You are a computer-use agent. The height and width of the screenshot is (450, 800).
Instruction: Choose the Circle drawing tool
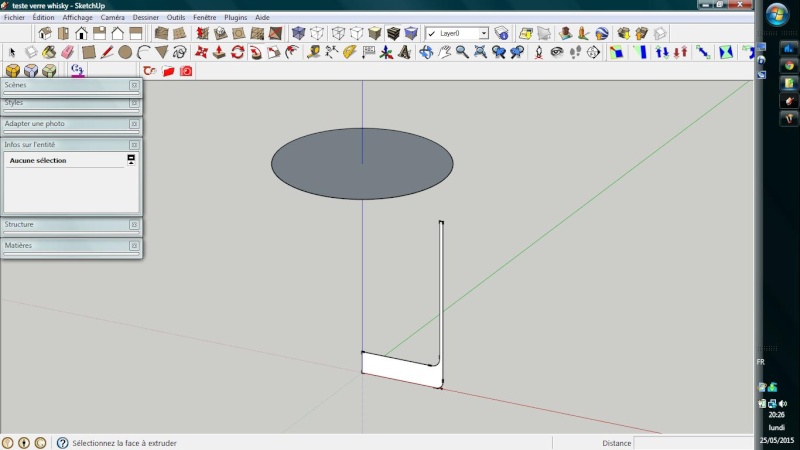(x=125, y=52)
